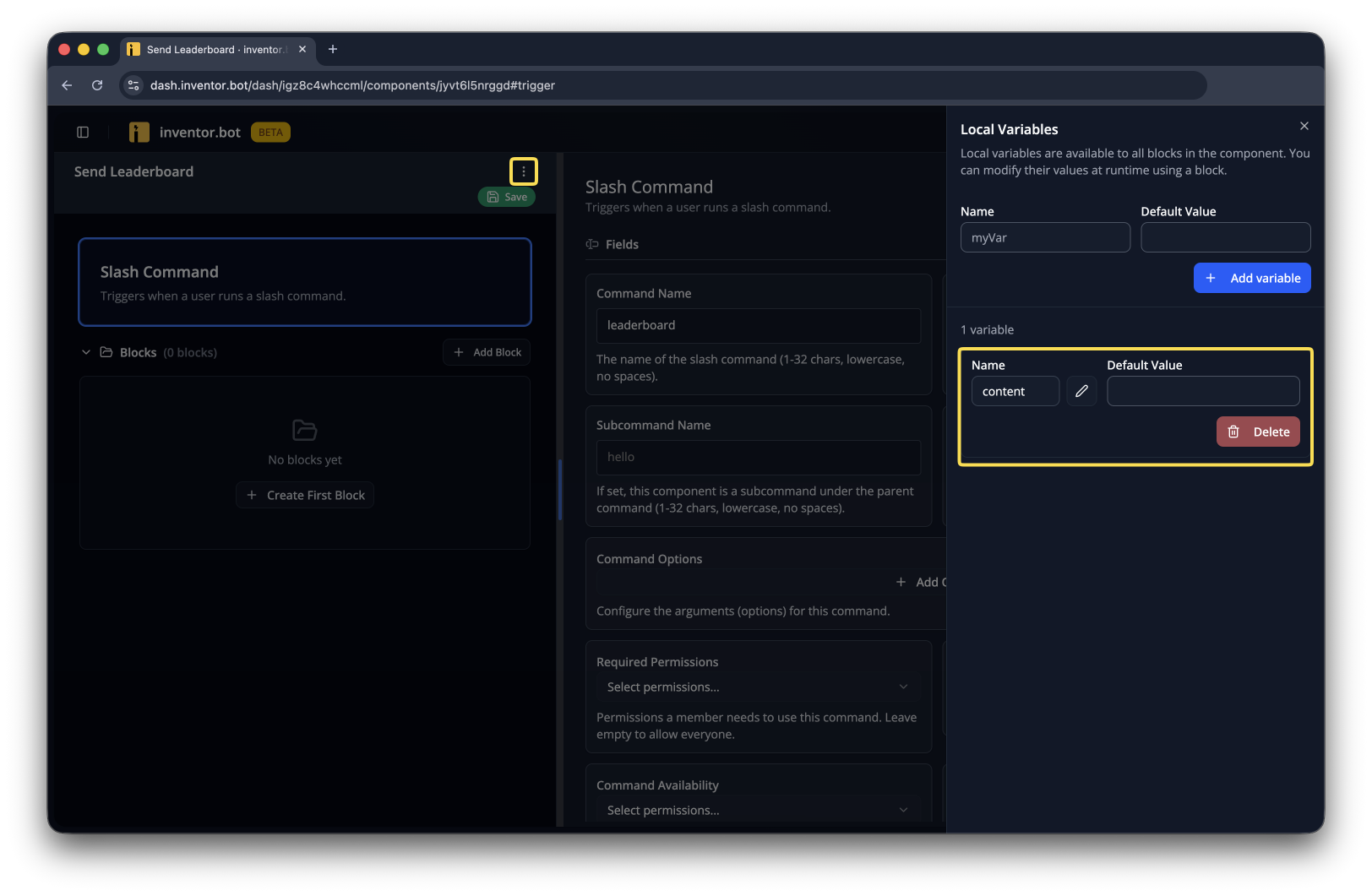Click the site information icon in address bar
The height and width of the screenshot is (896, 1372).
(133, 85)
